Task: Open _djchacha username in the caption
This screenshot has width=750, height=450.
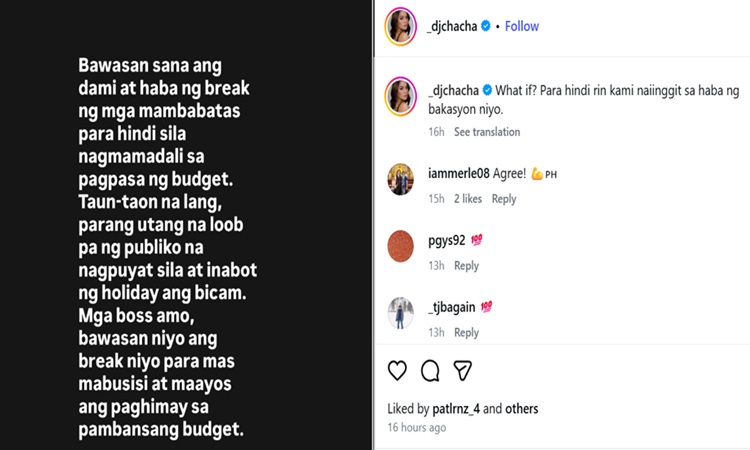Action: (452, 88)
